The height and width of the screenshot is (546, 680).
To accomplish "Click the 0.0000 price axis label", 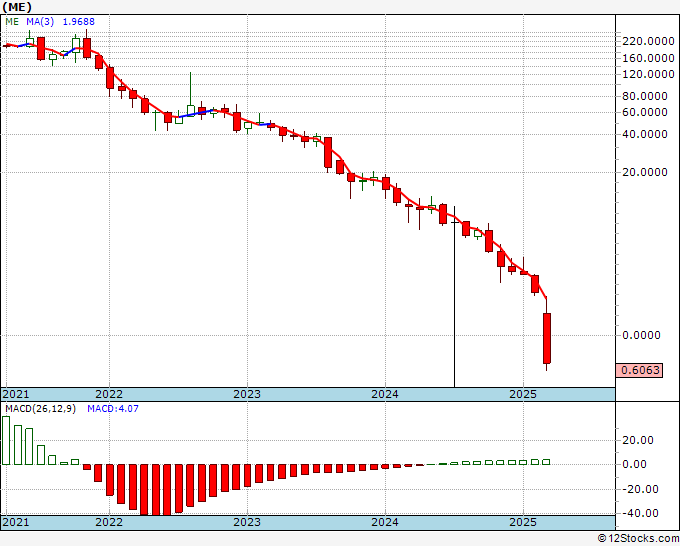I will coord(641,335).
